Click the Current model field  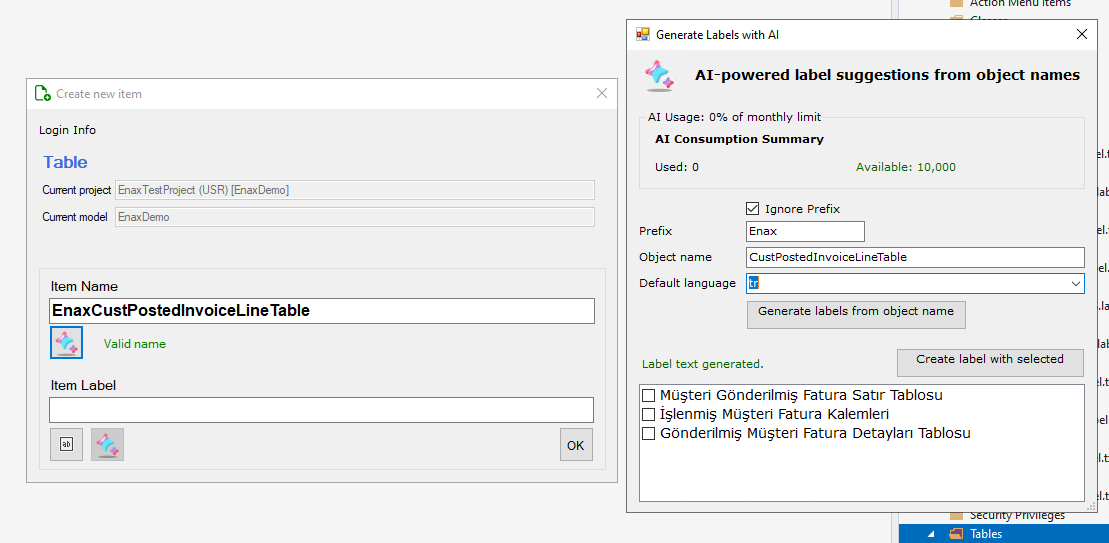coord(355,217)
